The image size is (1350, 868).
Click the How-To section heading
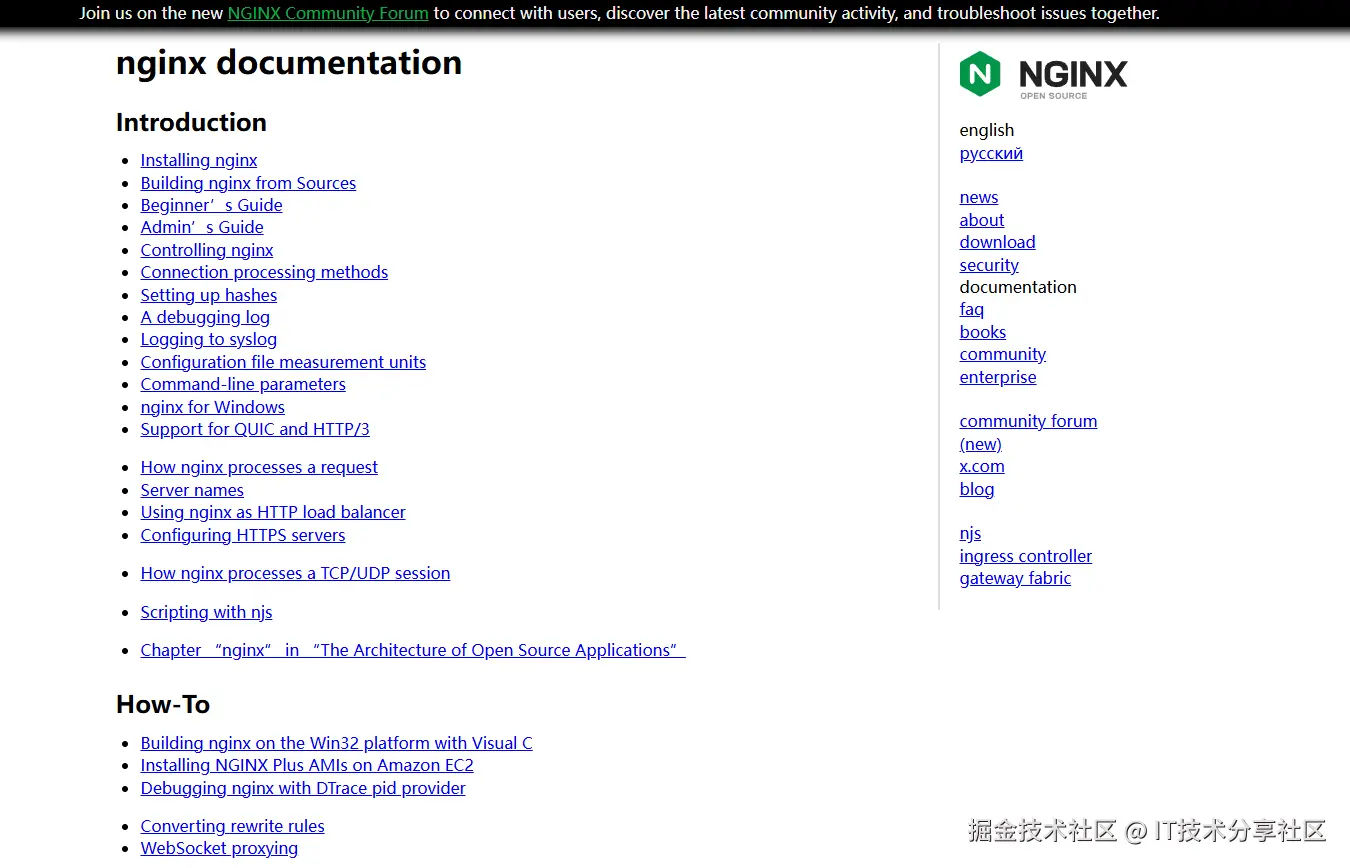click(x=163, y=704)
